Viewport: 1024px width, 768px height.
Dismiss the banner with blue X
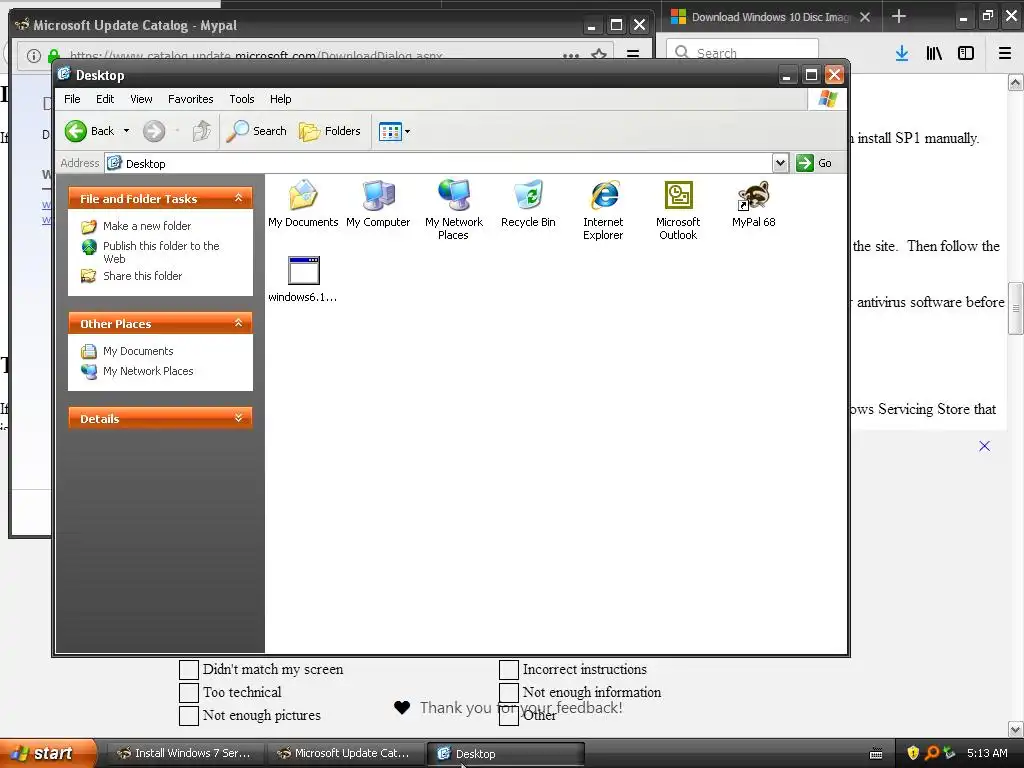pyautogui.click(x=984, y=446)
